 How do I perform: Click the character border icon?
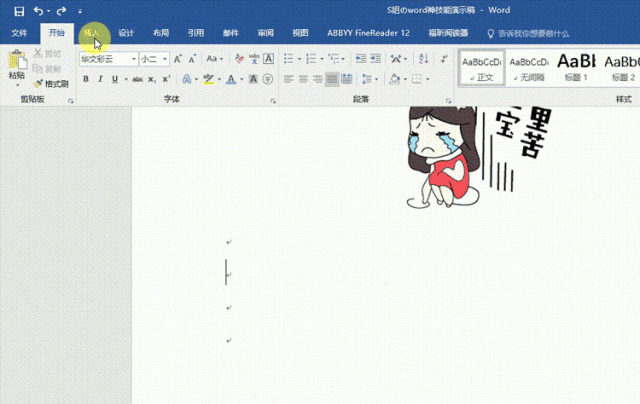[x=268, y=59]
